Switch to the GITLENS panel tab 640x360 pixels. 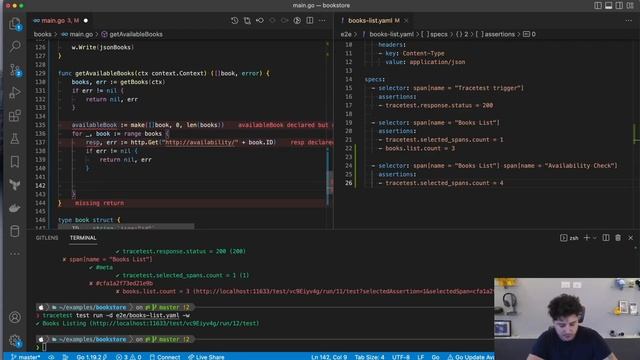[x=47, y=238]
